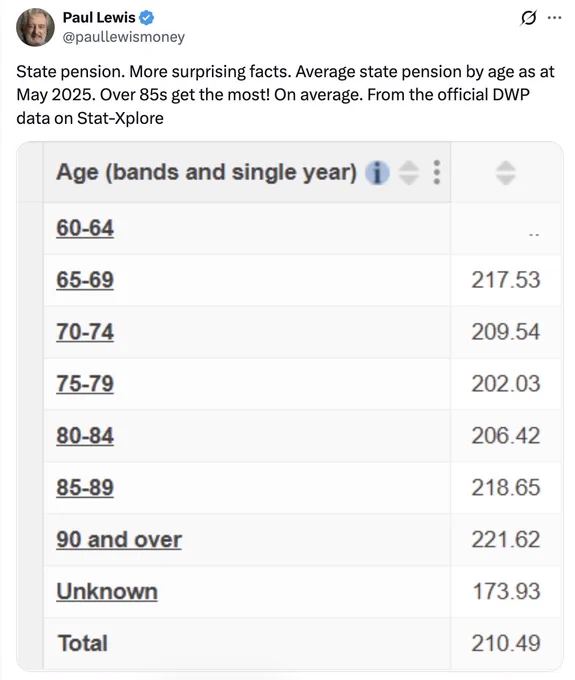
Task: Open the 80-84 age band link
Action: click(x=85, y=436)
